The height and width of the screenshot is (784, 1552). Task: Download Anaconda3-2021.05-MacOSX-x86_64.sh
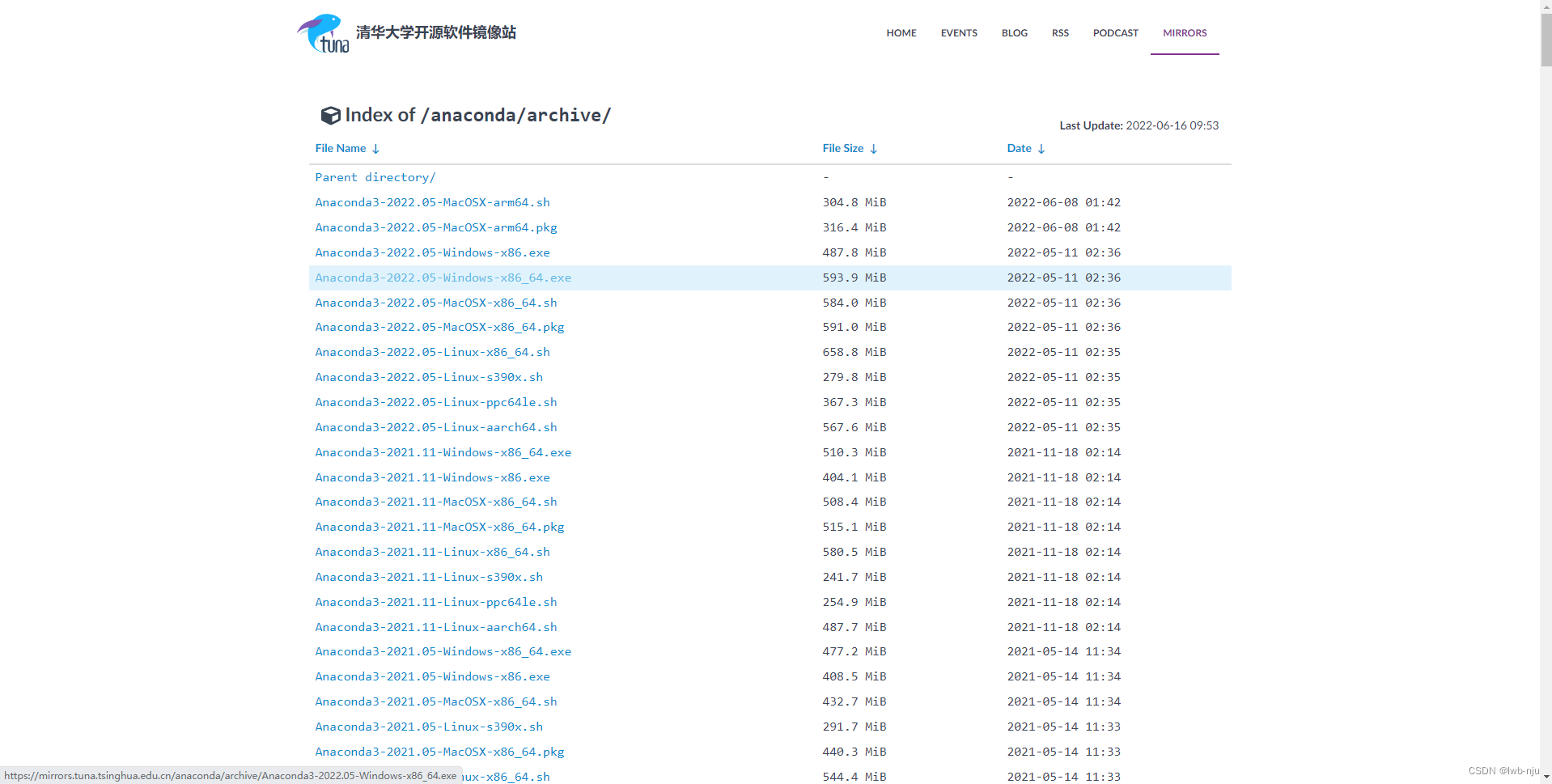click(x=436, y=701)
